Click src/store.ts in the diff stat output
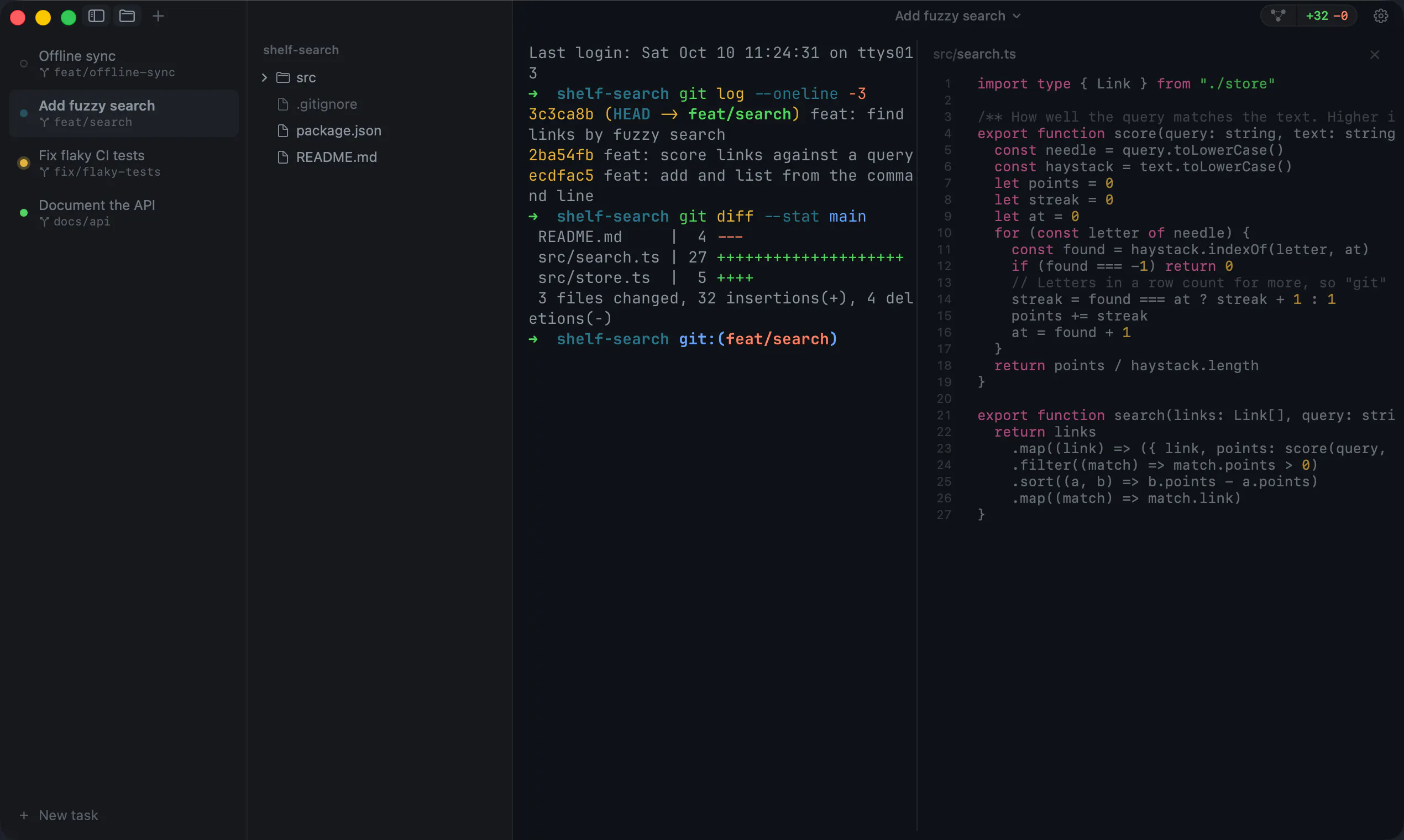This screenshot has height=840, width=1404. pos(594,278)
